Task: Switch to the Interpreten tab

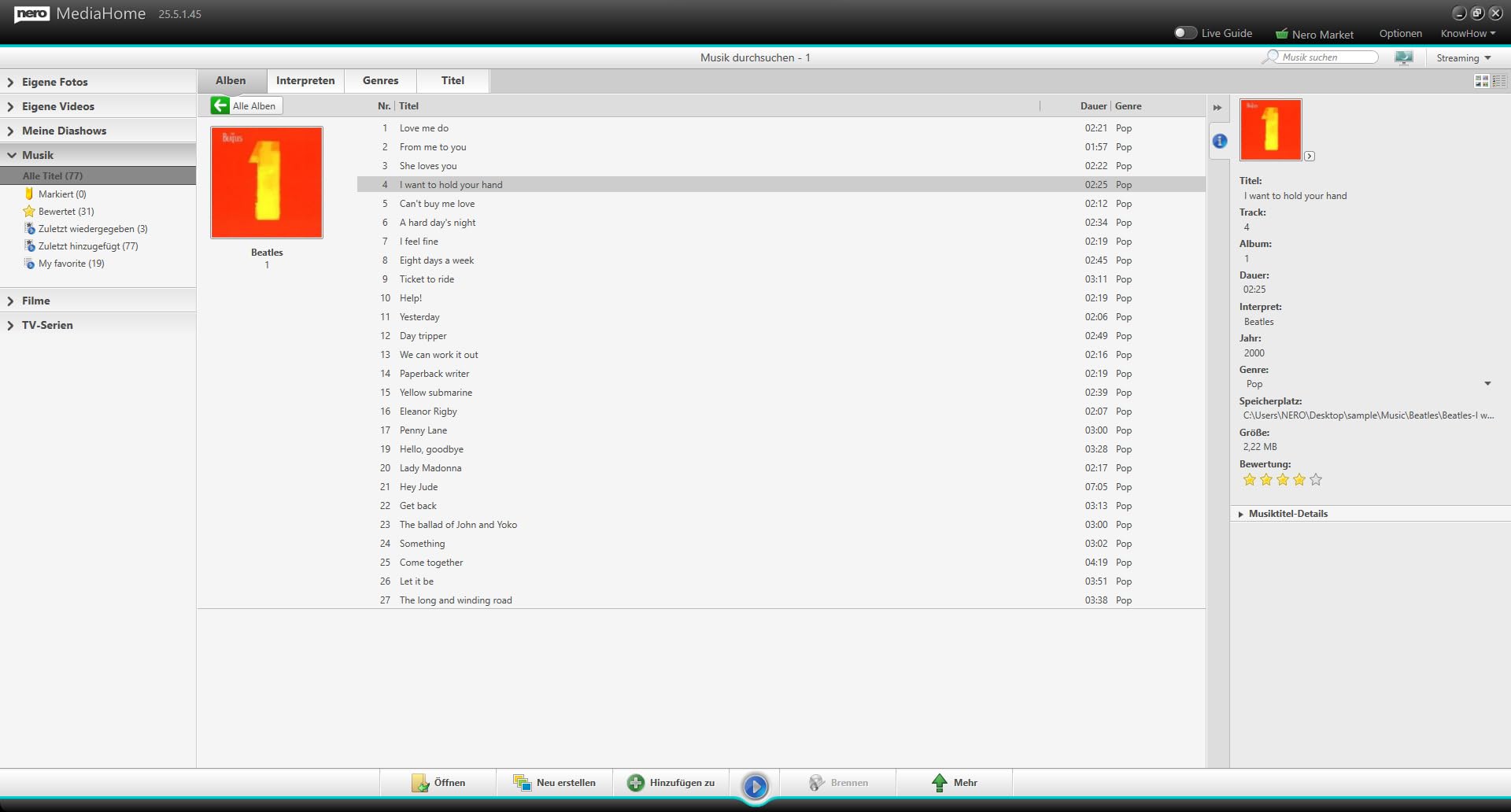Action: pos(305,81)
